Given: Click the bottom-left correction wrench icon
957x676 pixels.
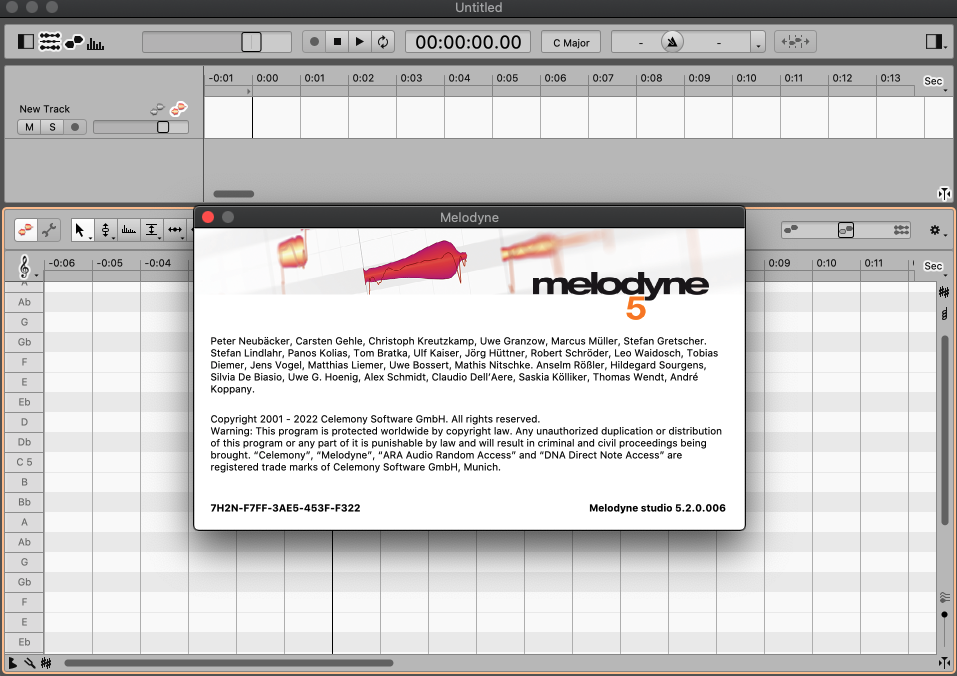Looking at the screenshot, I should [x=29, y=663].
